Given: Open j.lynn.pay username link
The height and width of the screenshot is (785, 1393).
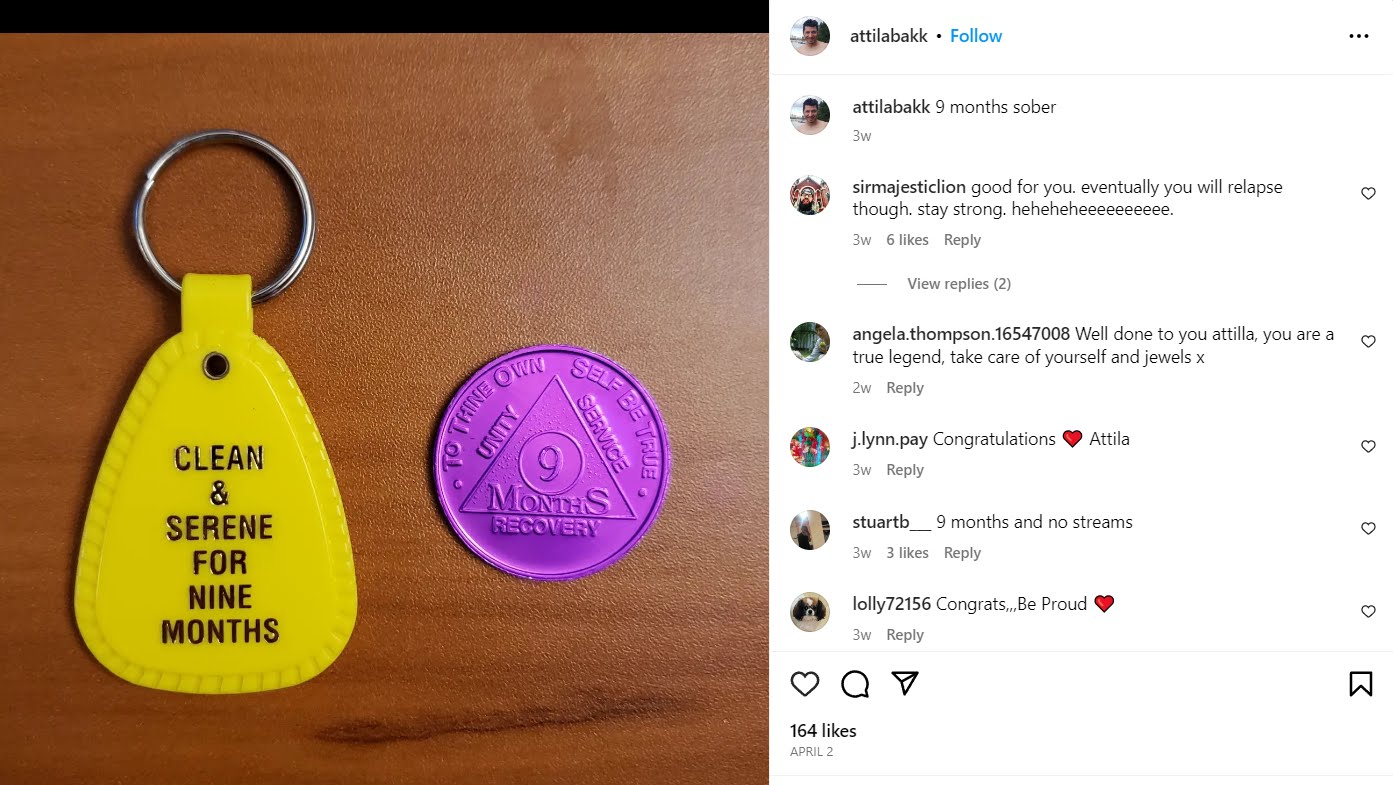Looking at the screenshot, I should (x=890, y=439).
